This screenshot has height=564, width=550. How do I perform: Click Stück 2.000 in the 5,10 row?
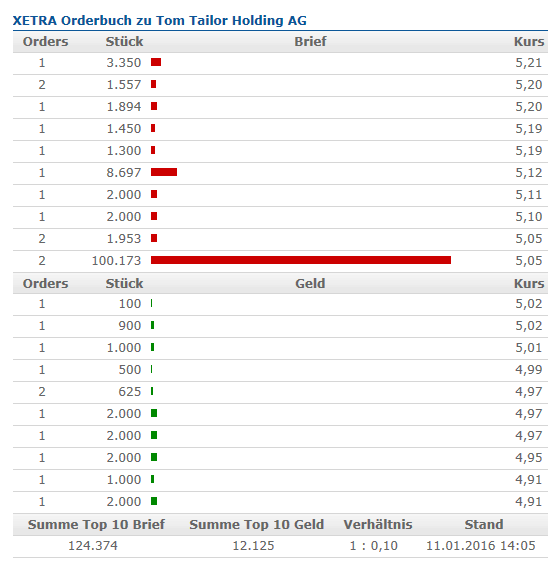click(124, 217)
